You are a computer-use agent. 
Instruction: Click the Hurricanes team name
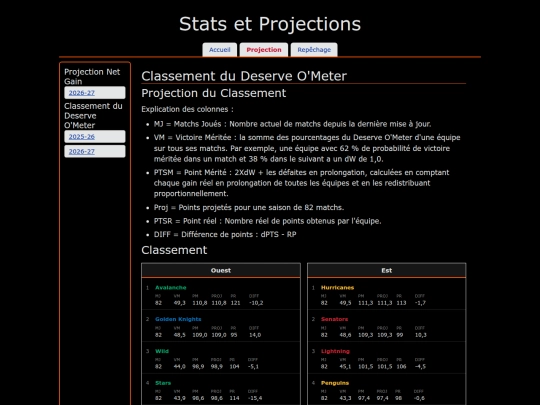point(338,288)
